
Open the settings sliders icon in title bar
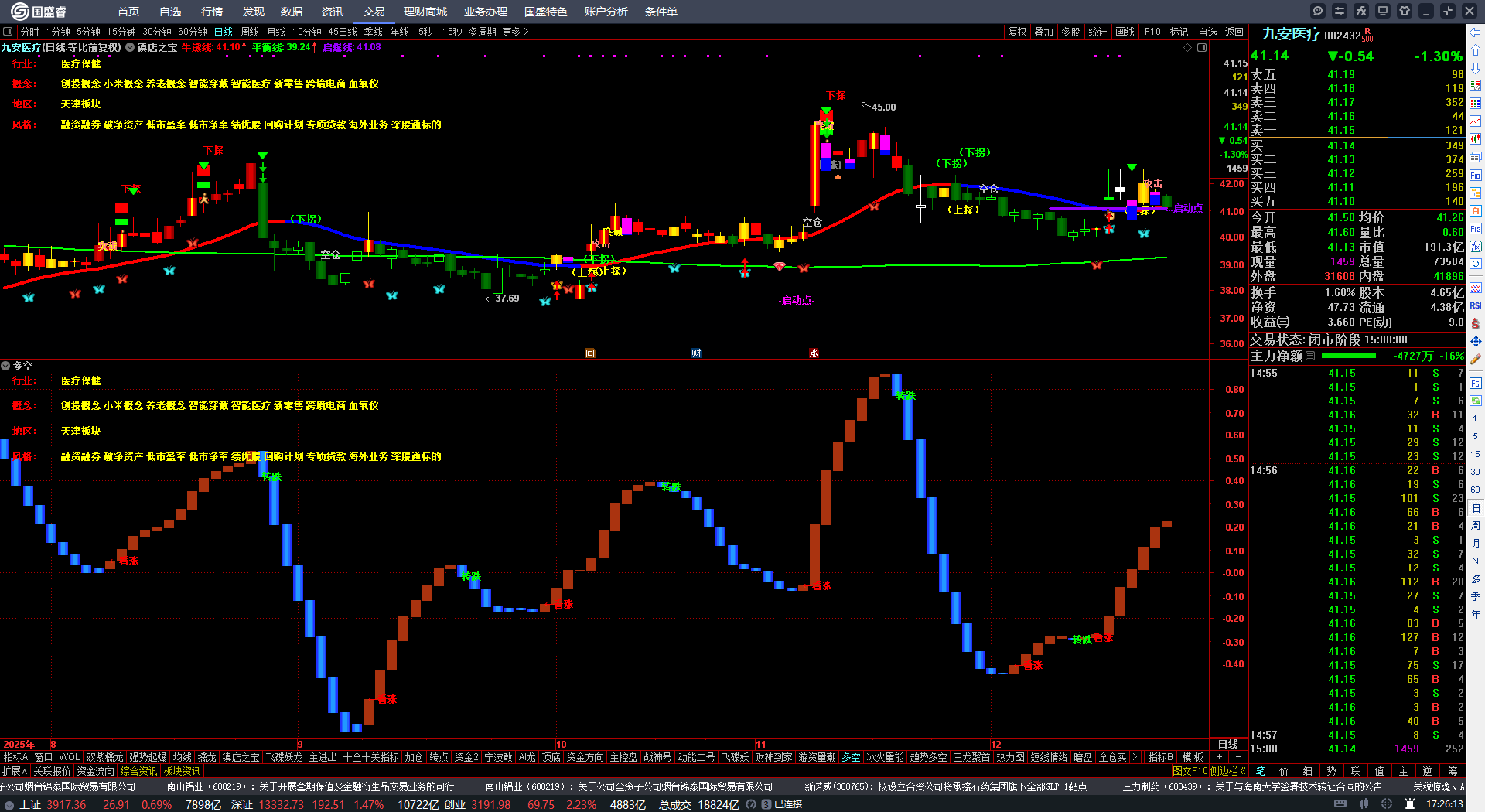pos(1340,11)
